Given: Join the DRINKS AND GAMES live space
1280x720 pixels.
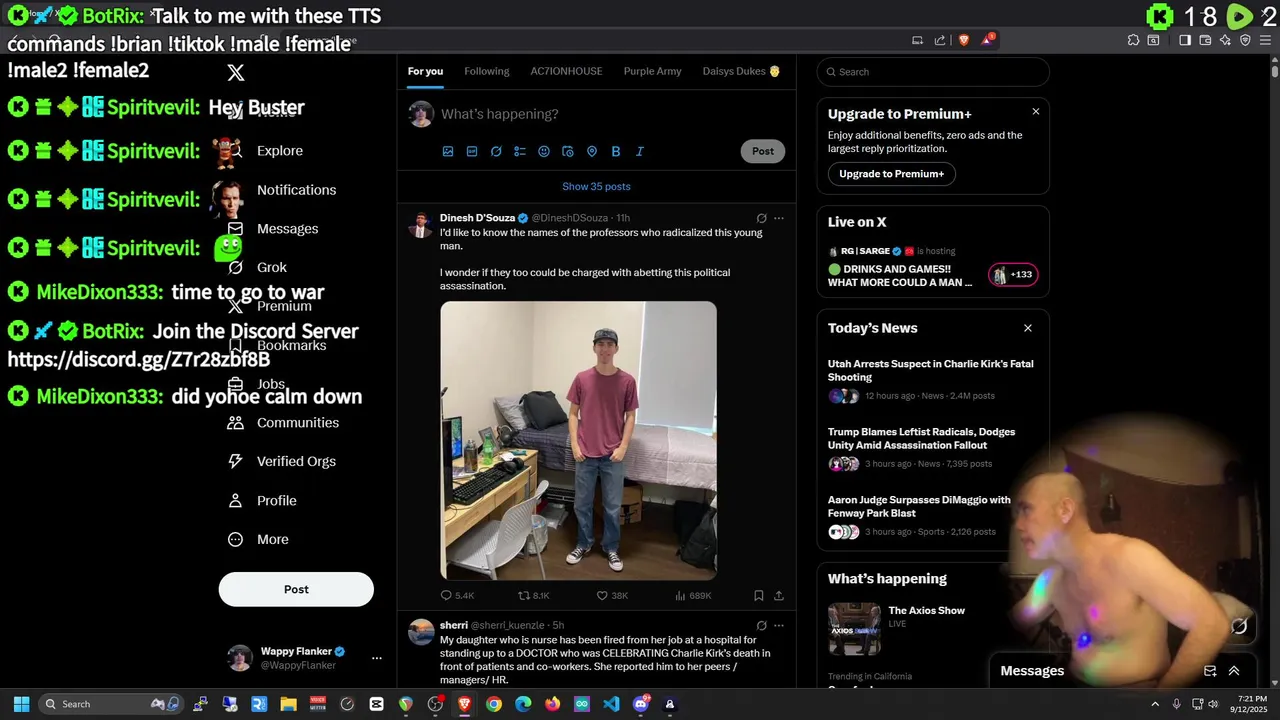Looking at the screenshot, I should coord(932,267).
